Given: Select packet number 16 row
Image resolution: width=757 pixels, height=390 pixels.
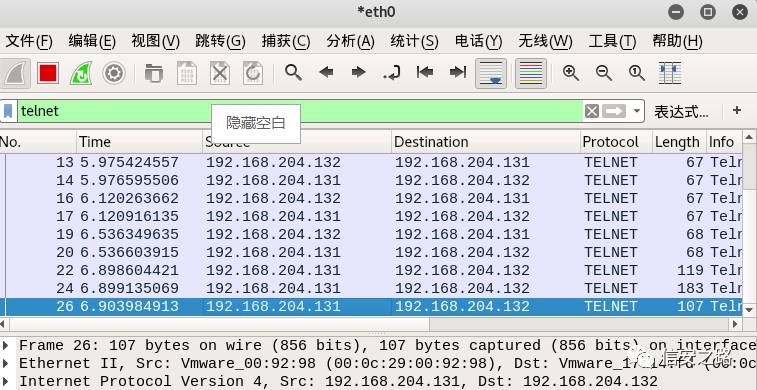Looking at the screenshot, I should [x=371, y=198].
